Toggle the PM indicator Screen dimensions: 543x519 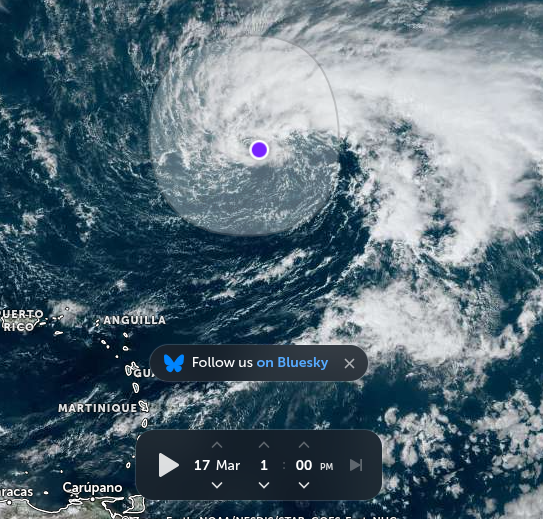pos(326,467)
